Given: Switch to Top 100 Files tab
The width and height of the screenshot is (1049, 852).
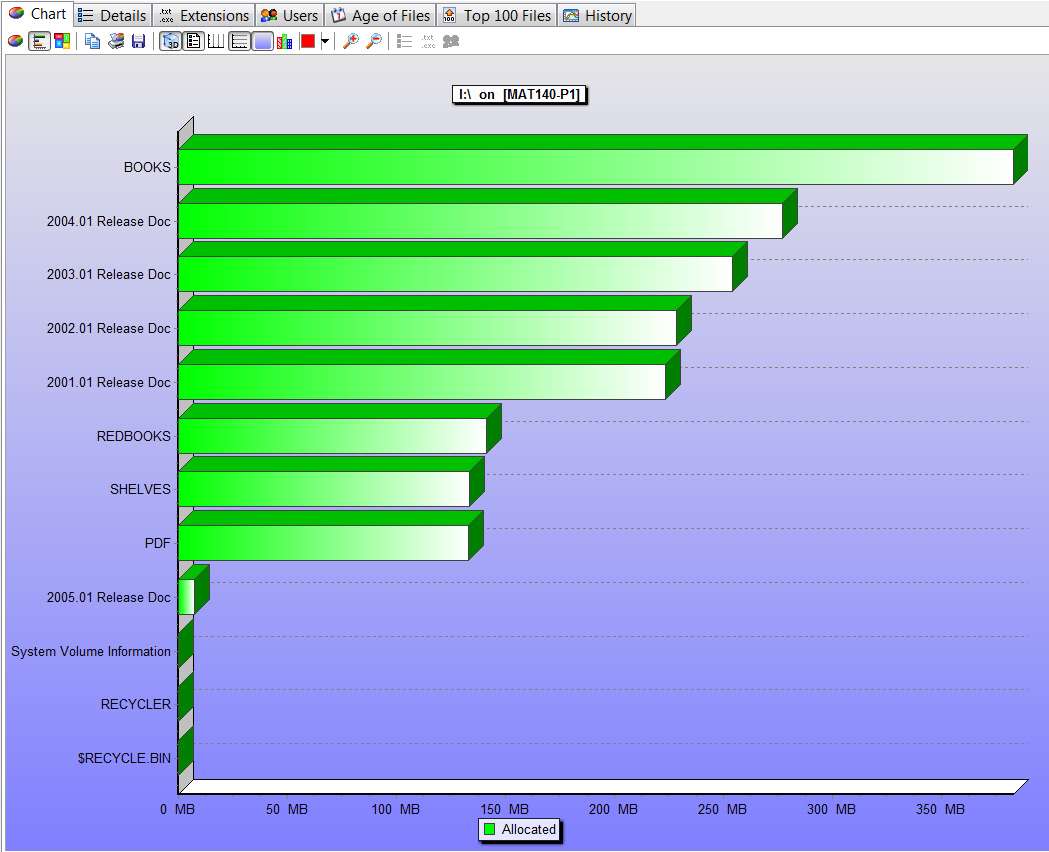Looking at the screenshot, I should [496, 15].
